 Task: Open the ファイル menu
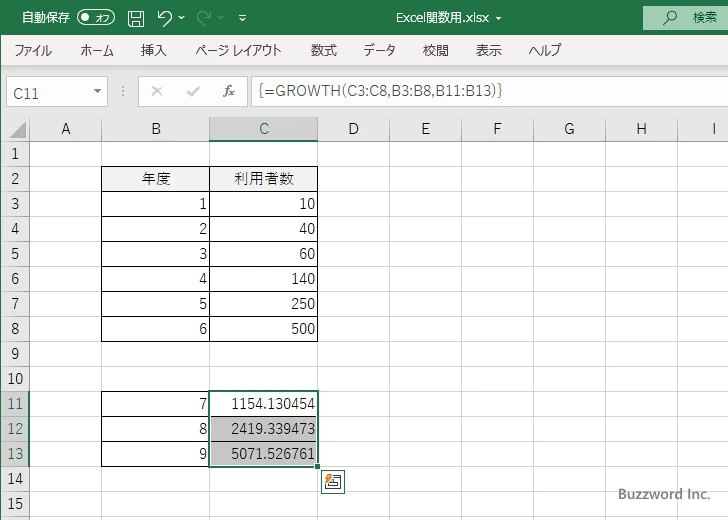pos(33,50)
